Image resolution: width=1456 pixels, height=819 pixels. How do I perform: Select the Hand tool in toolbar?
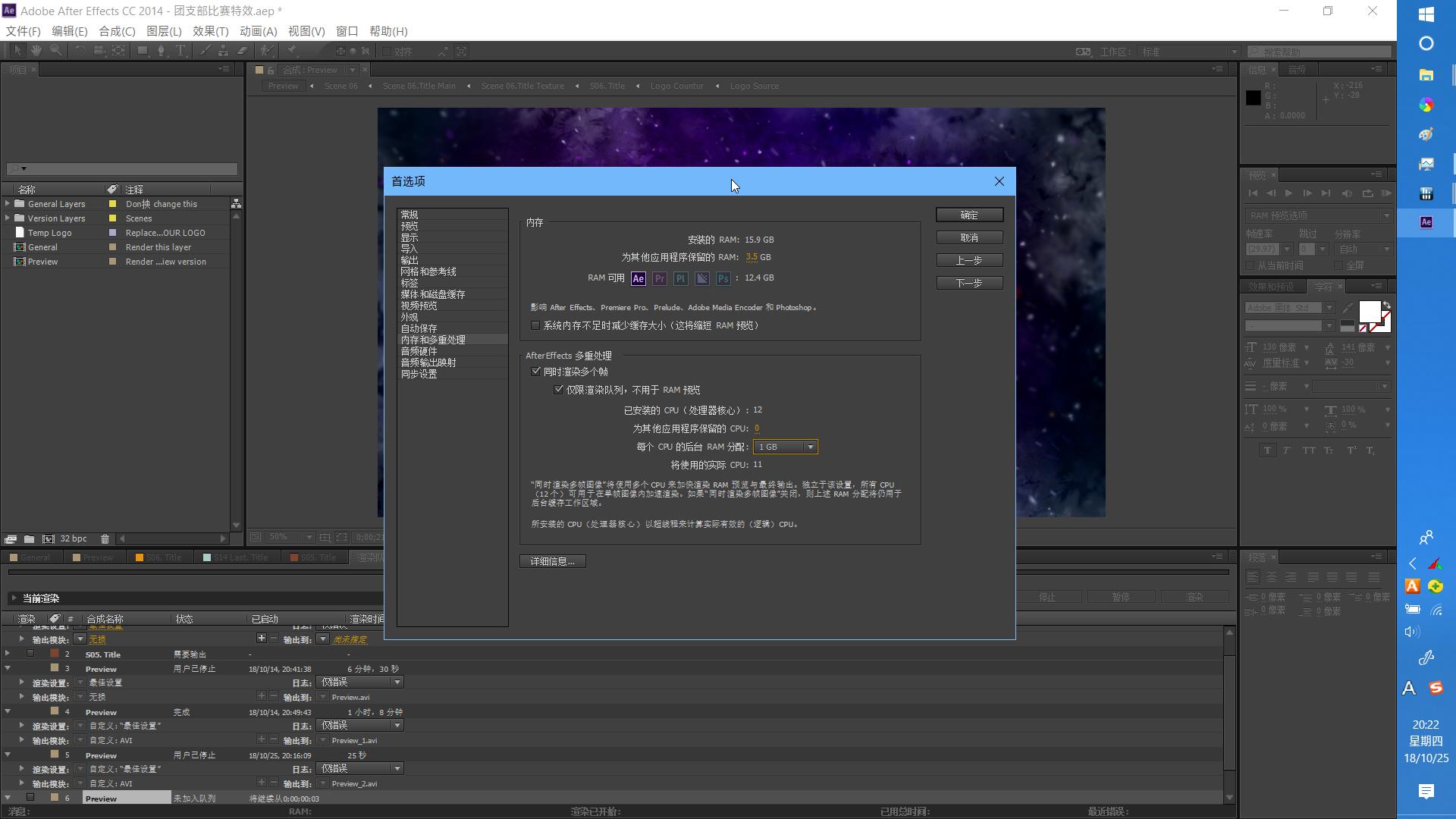click(x=36, y=51)
